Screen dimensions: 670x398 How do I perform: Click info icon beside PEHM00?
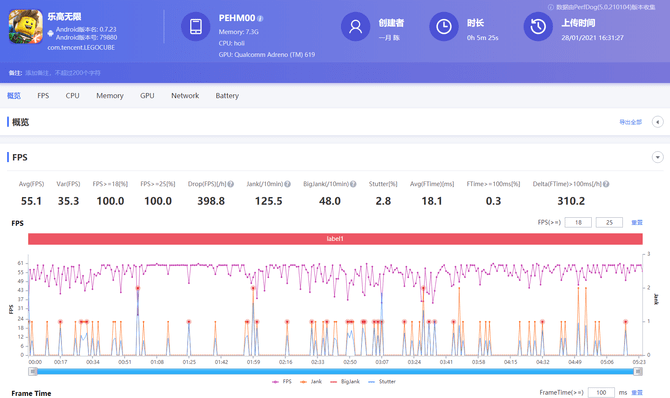click(x=260, y=18)
